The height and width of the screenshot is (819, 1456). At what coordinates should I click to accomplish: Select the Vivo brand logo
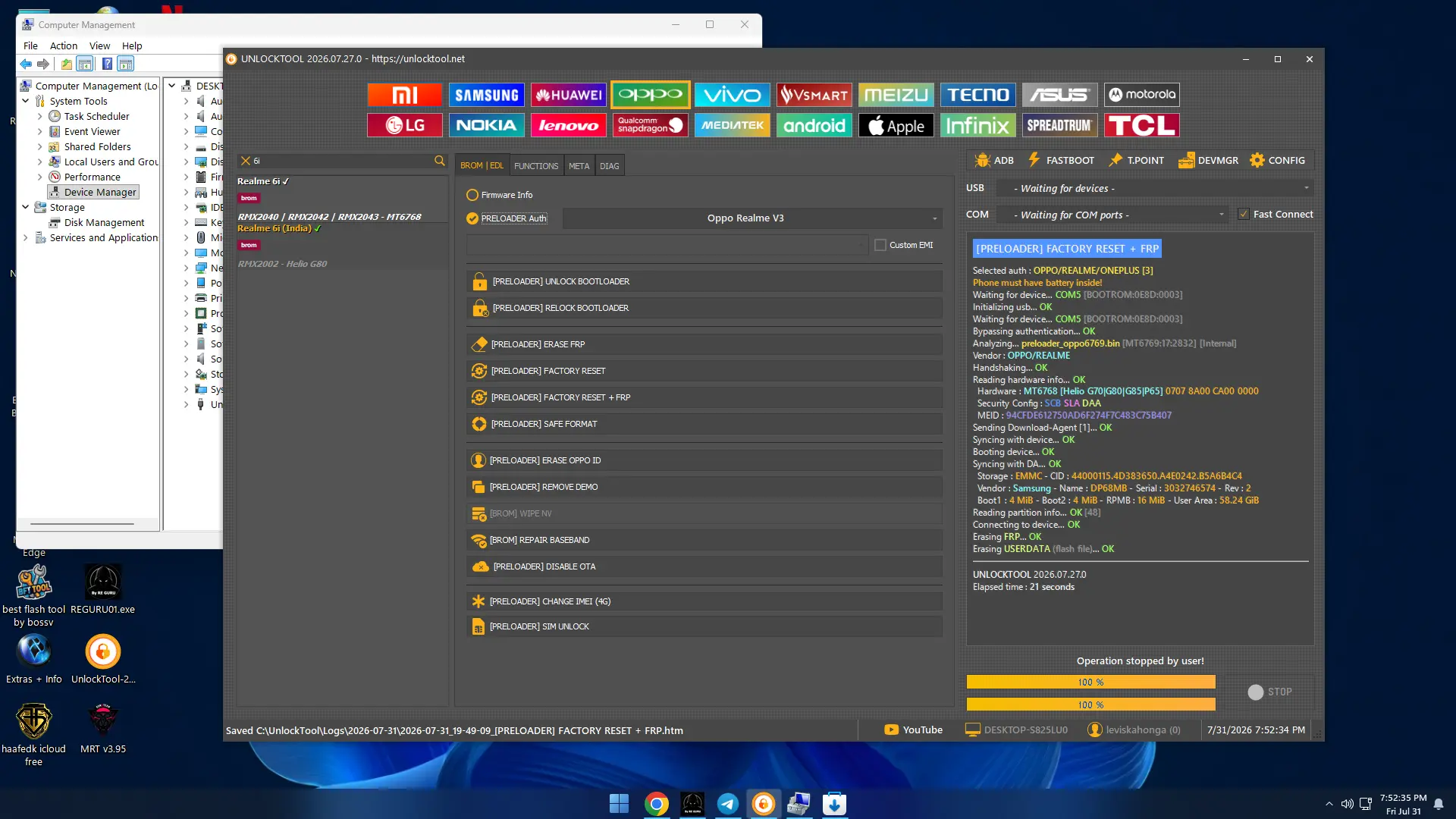tap(733, 95)
